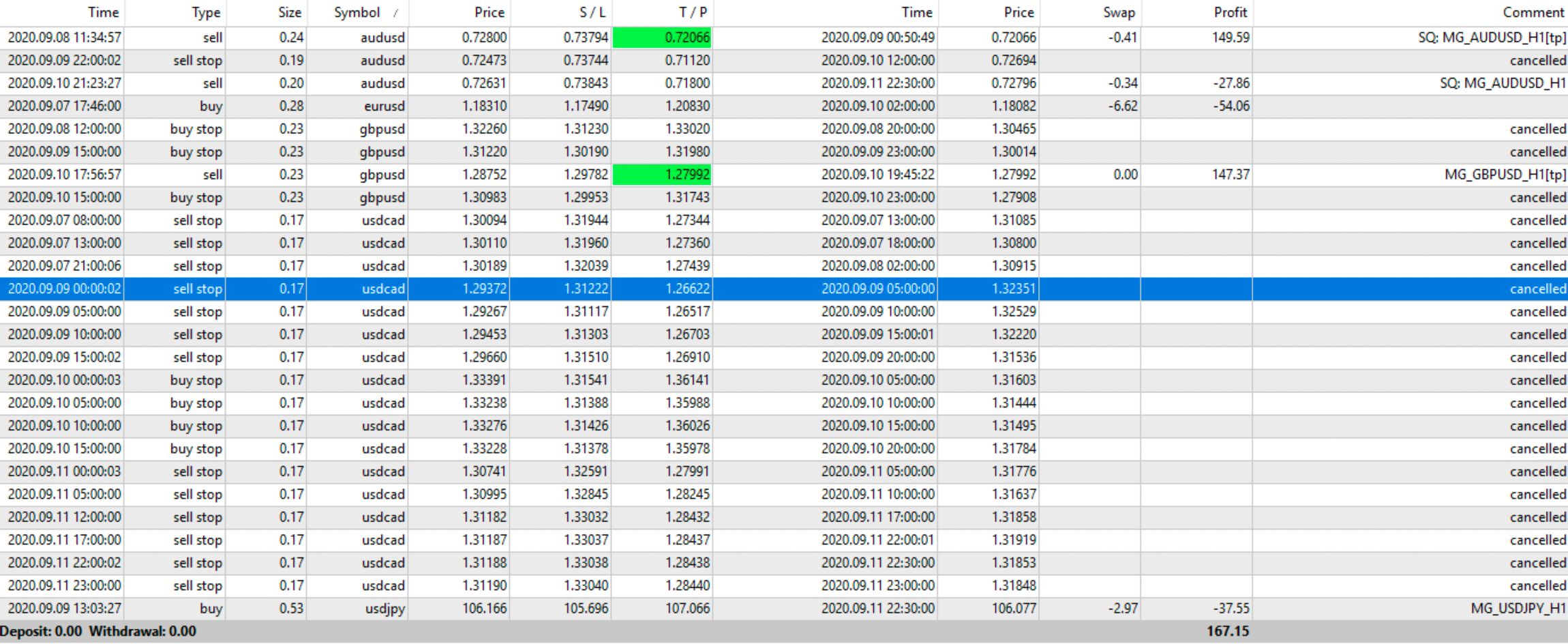
Task: Click the sort arrow in Symbol header
Action: [395, 13]
